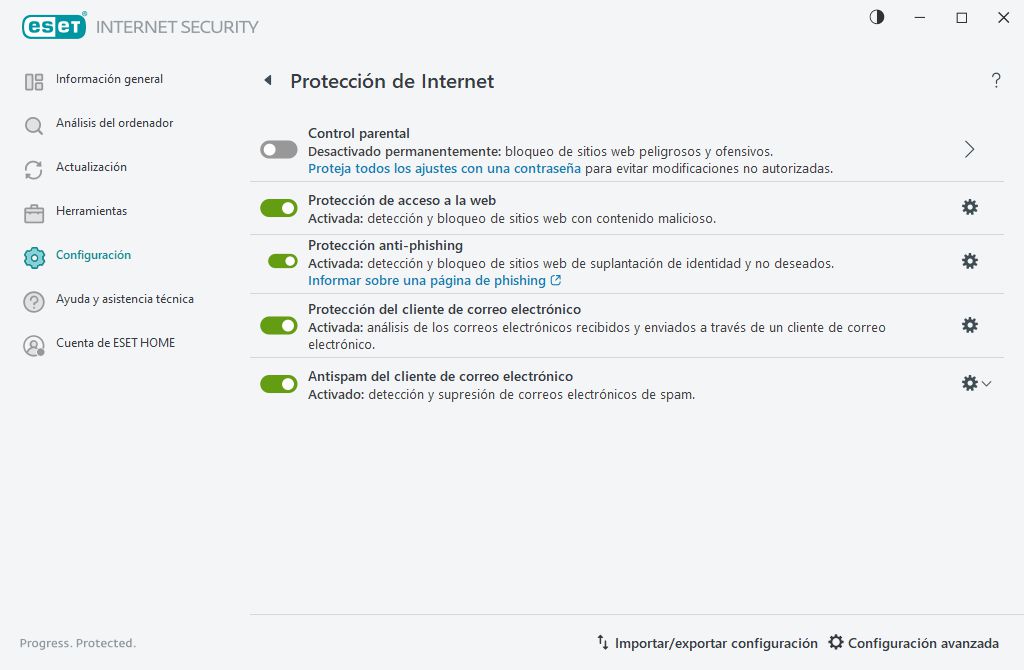
Task: Disable Protección de acceso a la web
Action: point(278,208)
